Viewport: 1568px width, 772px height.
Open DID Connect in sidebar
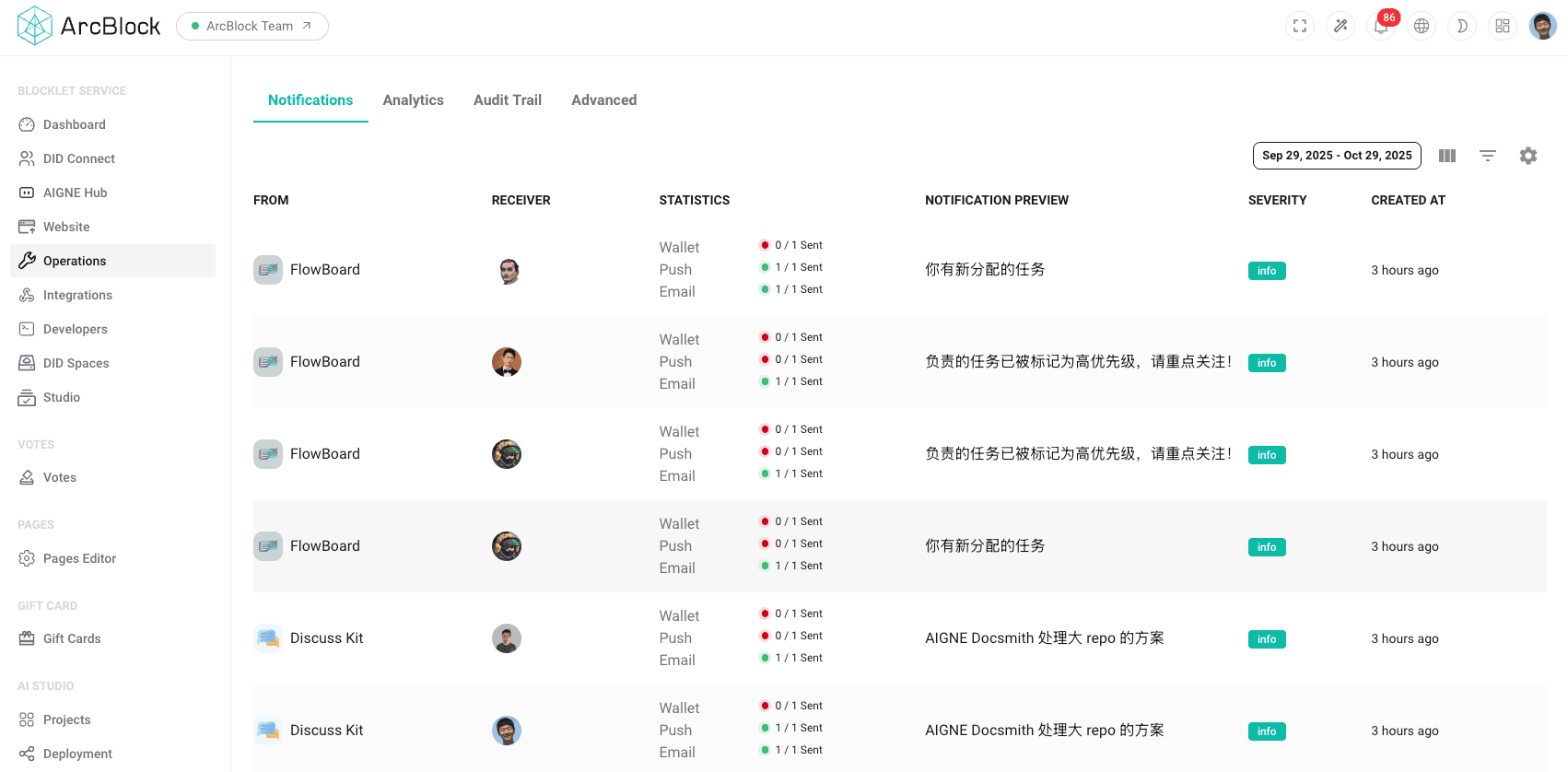pos(112,158)
